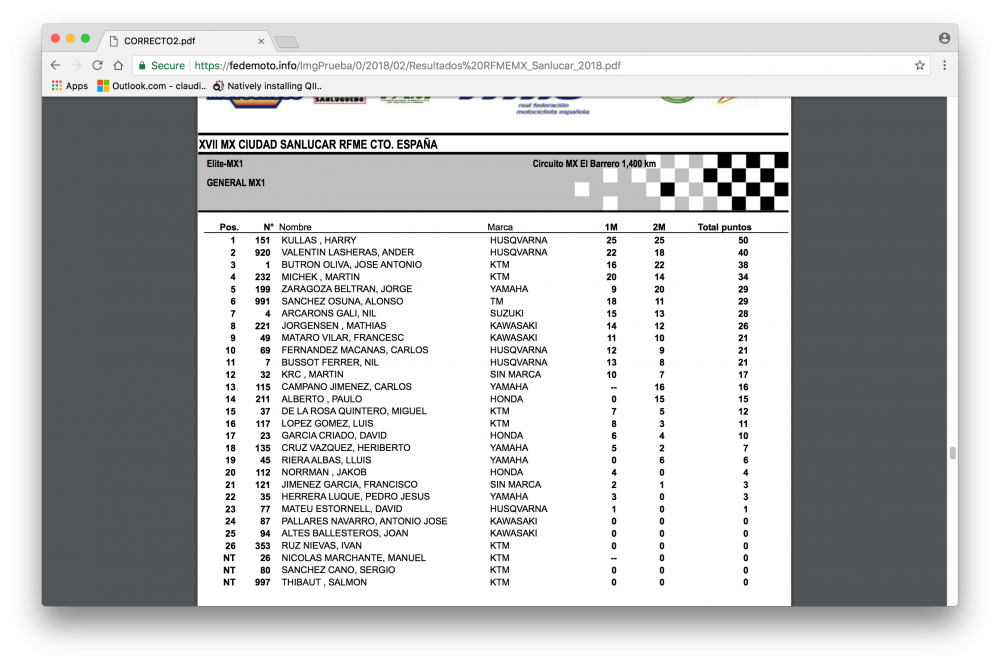Image resolution: width=1000 pixels, height=666 pixels.
Task: Click the name DE LA ROSA QUINTERO, MIGUEL
Action: [354, 411]
